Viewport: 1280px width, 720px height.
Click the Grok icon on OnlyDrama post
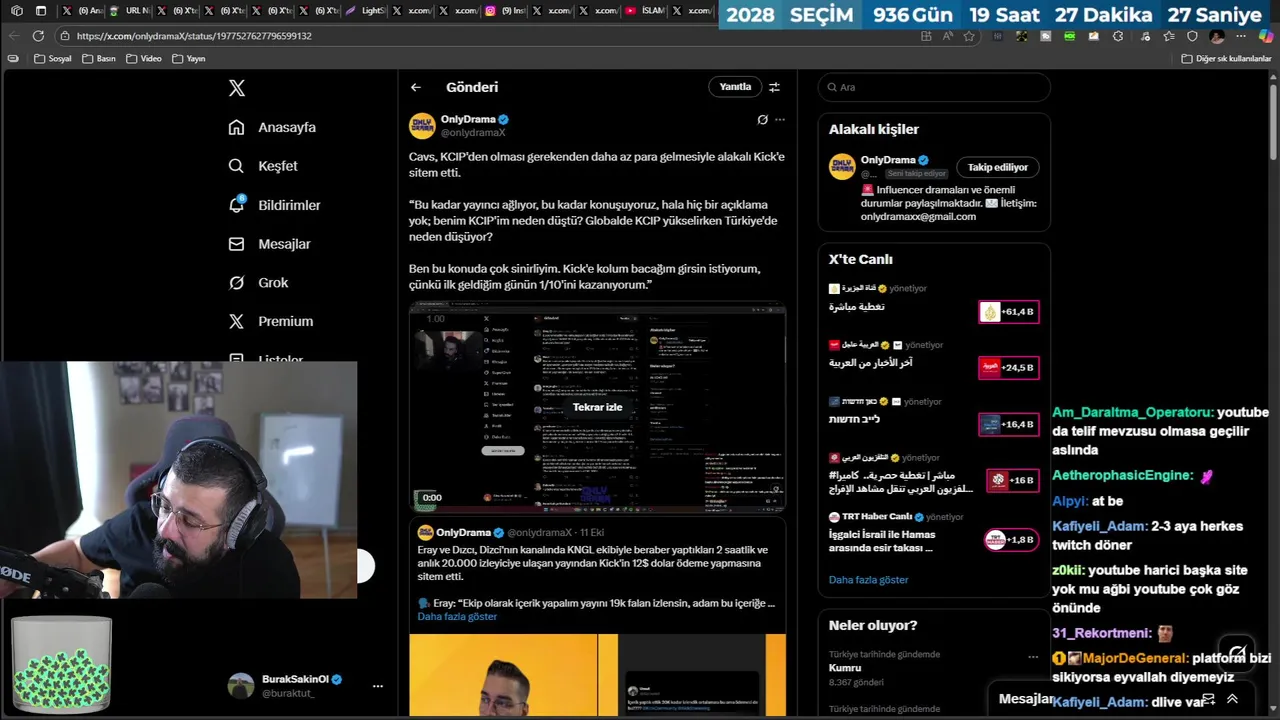click(x=762, y=120)
